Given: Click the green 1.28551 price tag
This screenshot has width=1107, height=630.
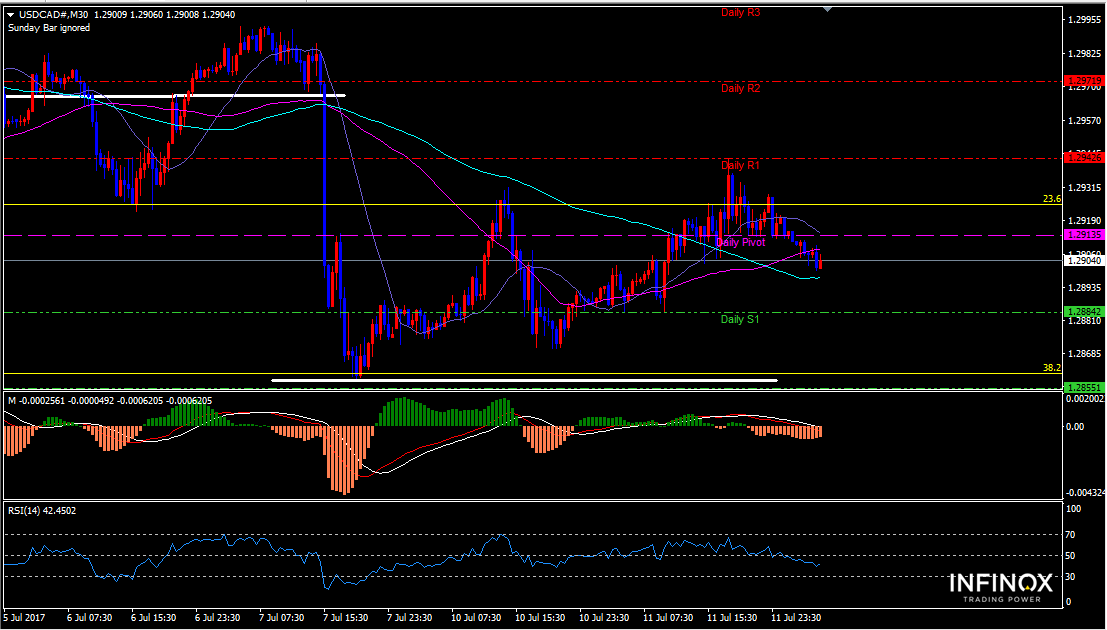Looking at the screenshot, I should (1084, 388).
